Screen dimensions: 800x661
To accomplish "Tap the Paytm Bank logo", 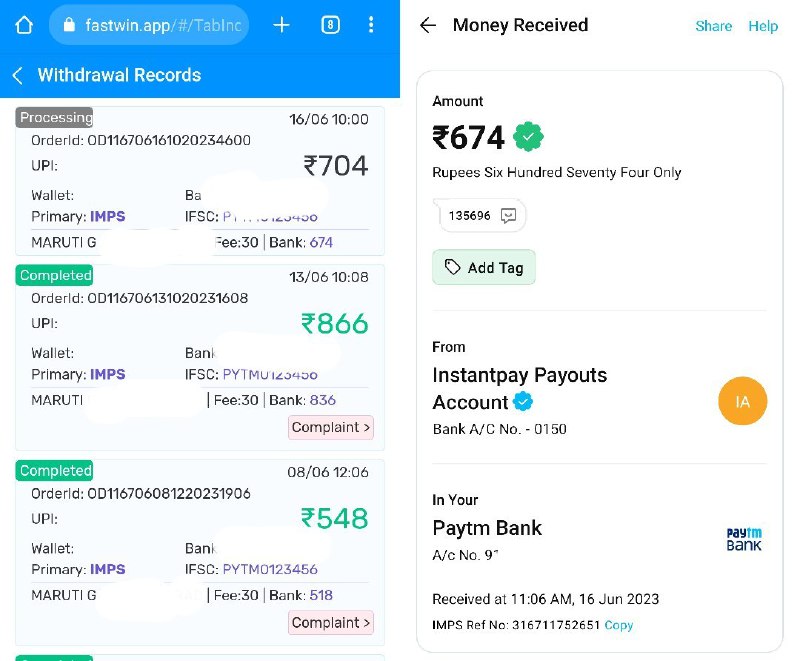I will pos(744,539).
